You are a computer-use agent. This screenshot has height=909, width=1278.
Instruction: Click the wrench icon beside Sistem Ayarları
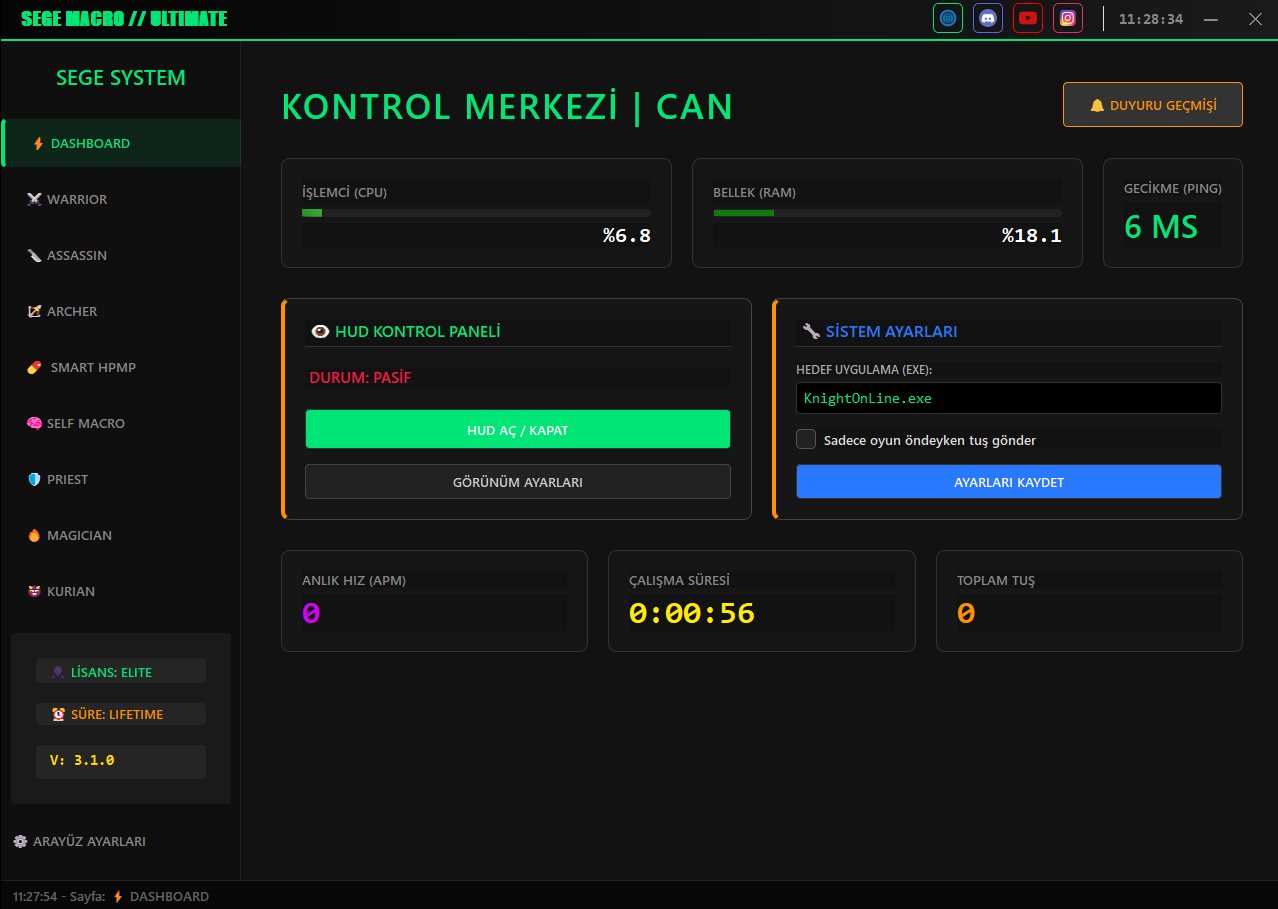coord(811,332)
